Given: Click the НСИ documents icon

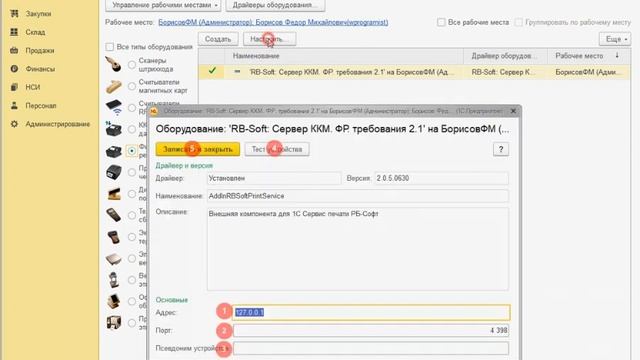Looking at the screenshot, I should 14,87.
